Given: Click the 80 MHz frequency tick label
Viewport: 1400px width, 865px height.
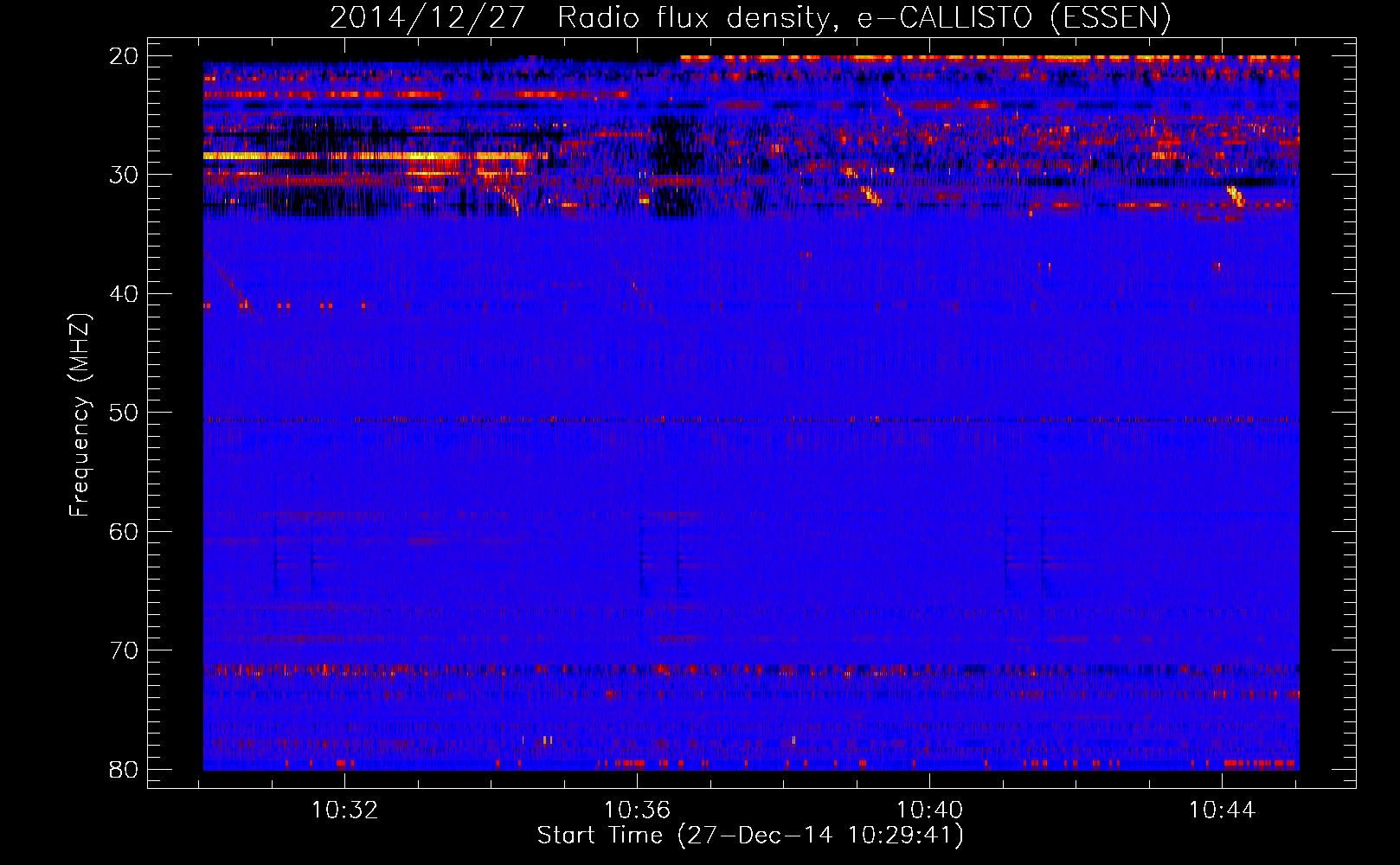Looking at the screenshot, I should point(124,769).
